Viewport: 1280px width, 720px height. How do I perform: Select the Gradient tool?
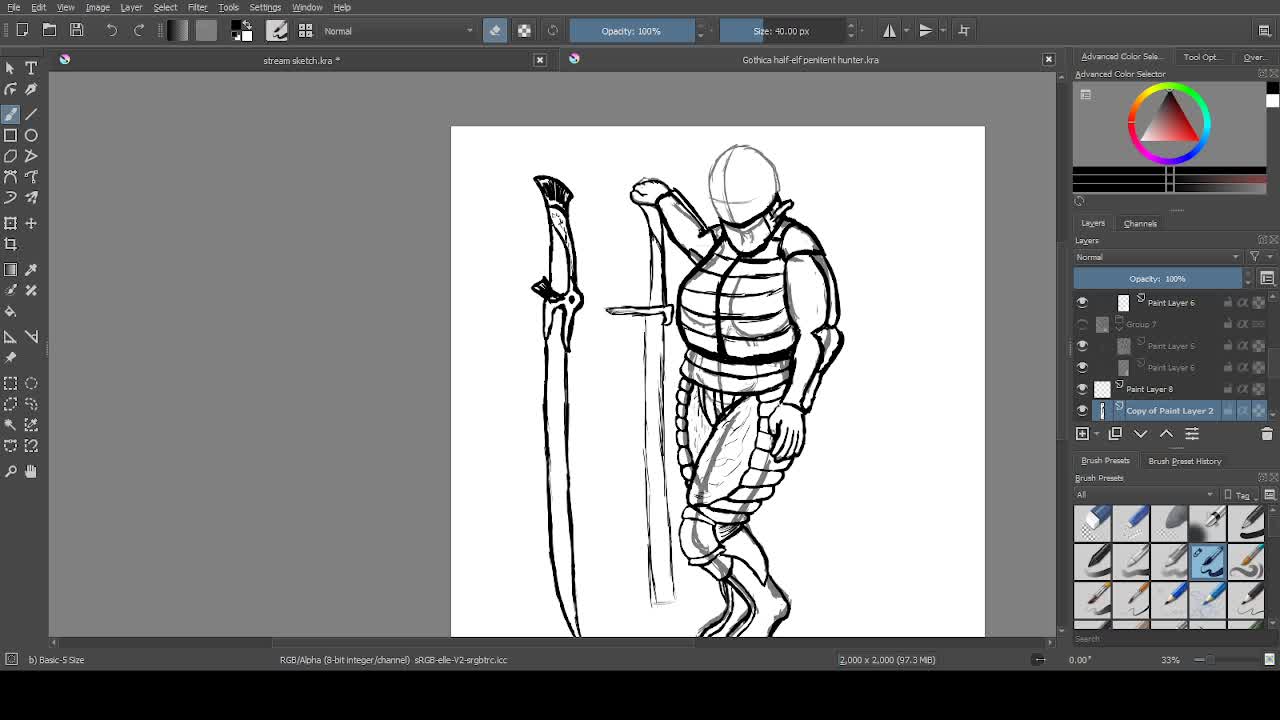(10, 270)
